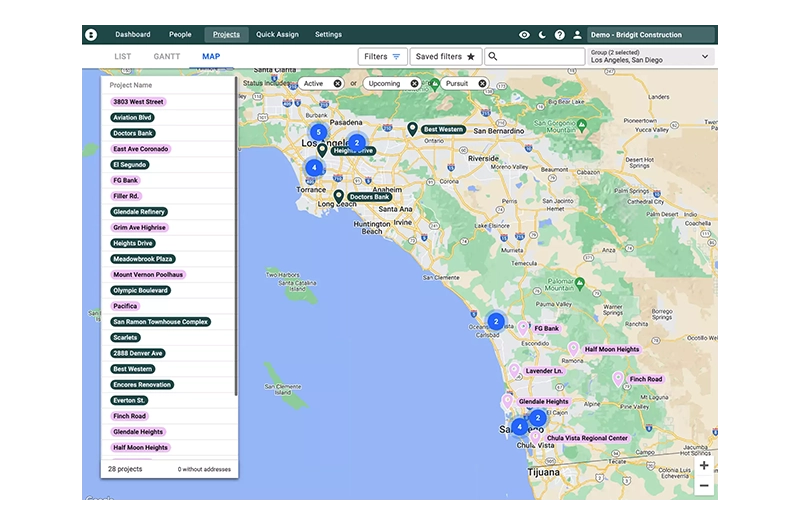Click the Heights Drive map pin
800x525 pixels.
pos(321,150)
